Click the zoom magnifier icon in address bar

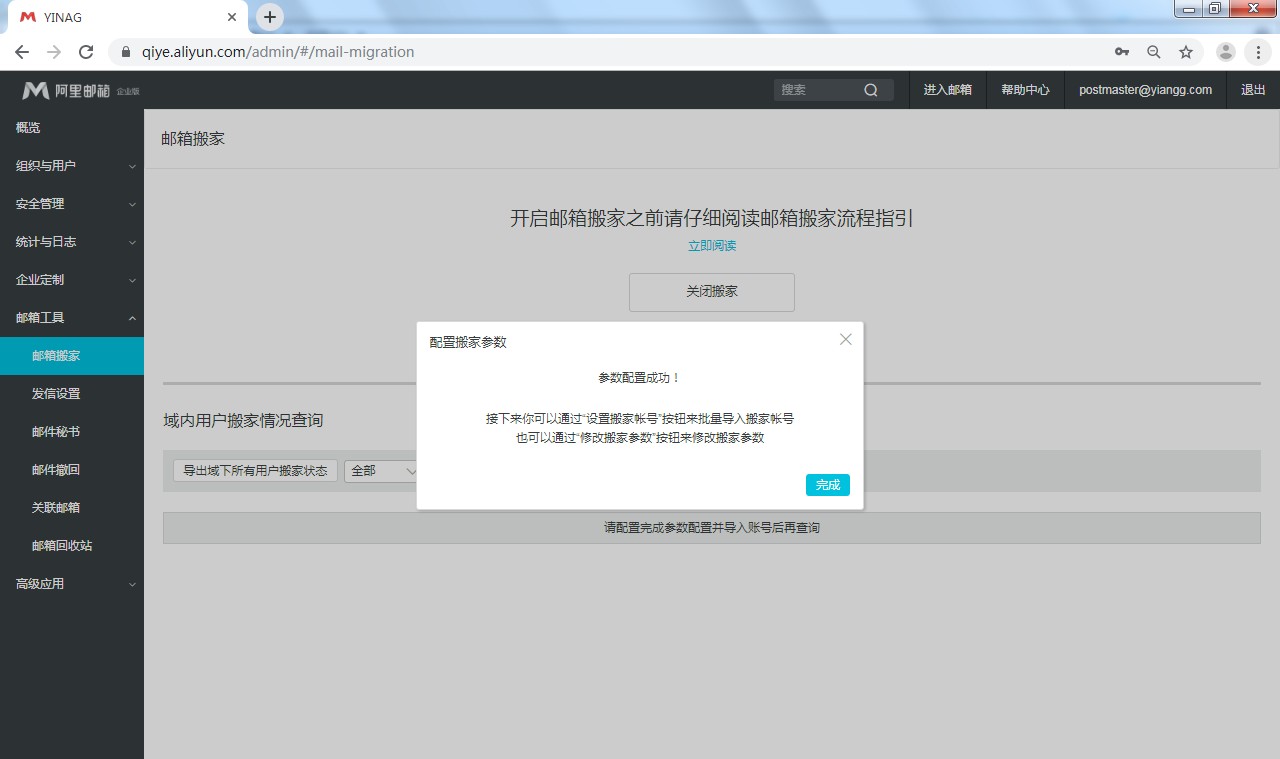[x=1154, y=52]
